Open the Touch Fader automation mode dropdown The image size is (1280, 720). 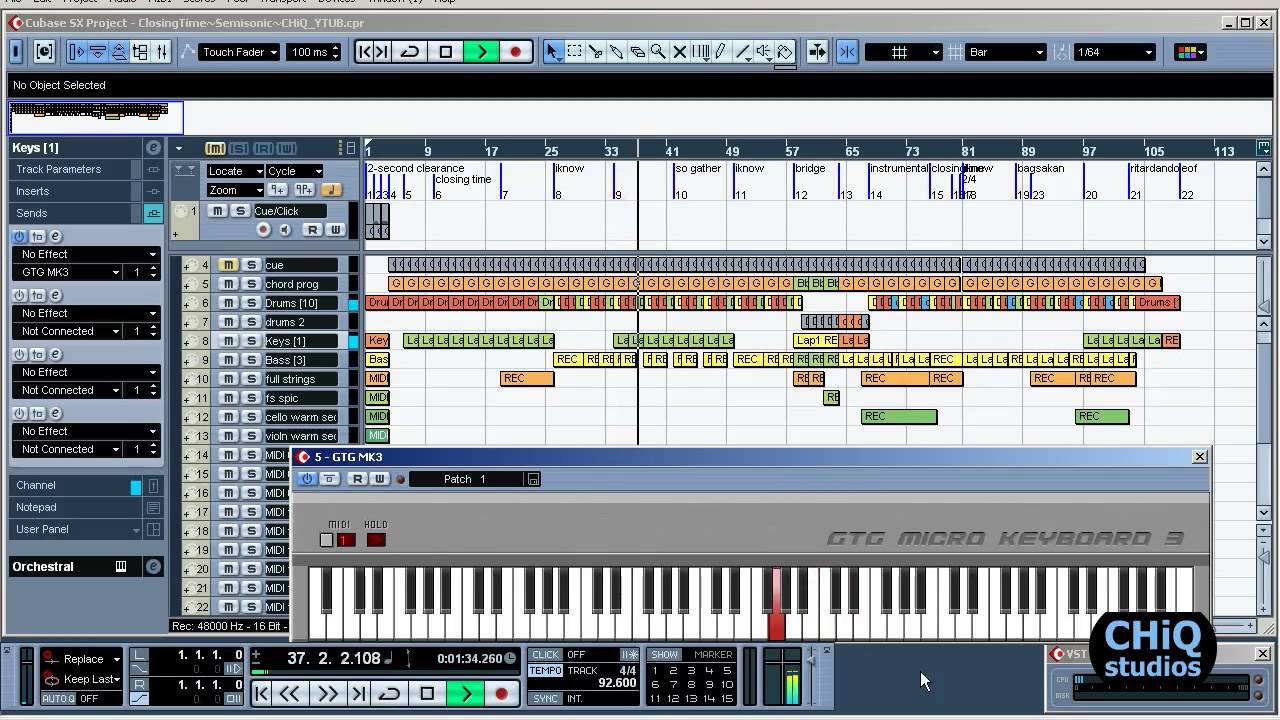point(239,52)
